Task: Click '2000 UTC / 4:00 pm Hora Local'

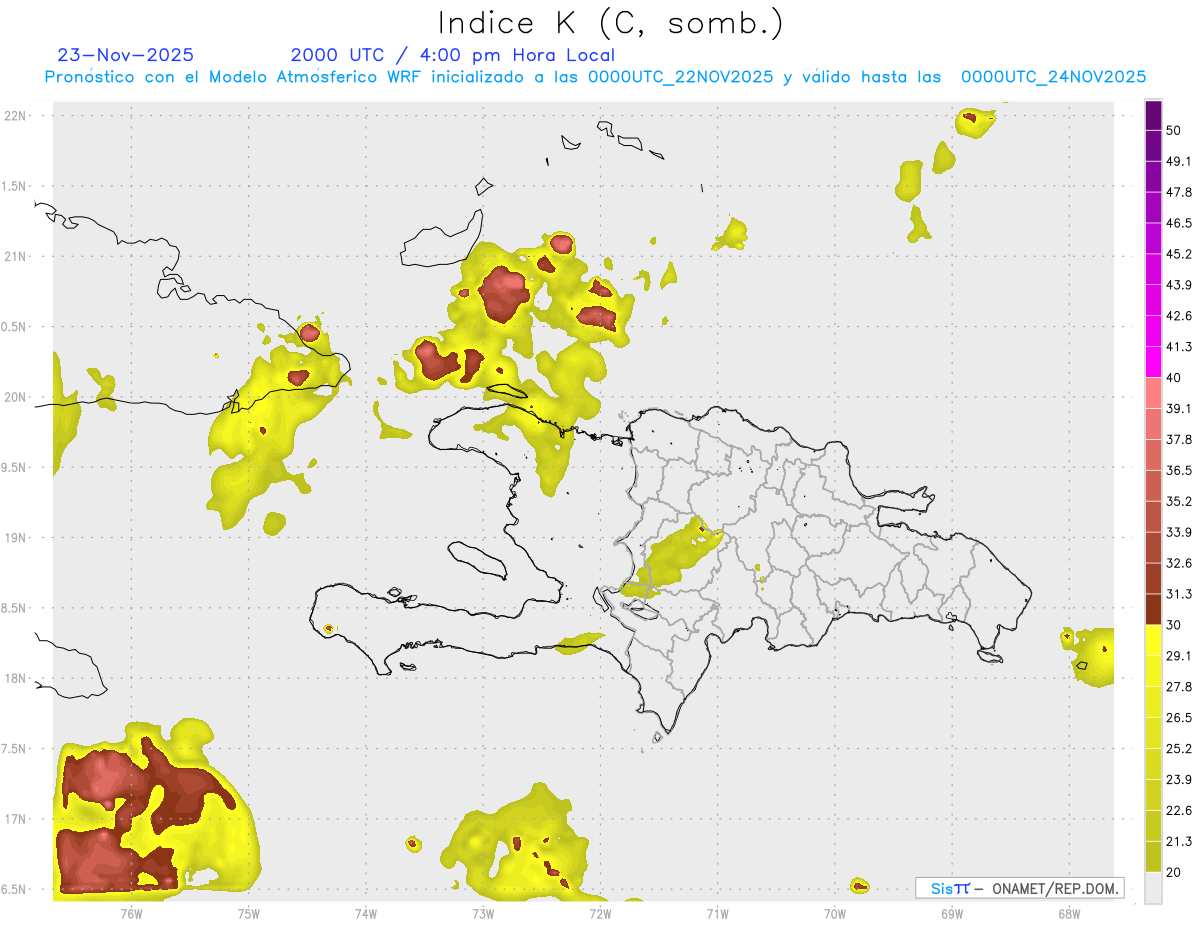Action: [453, 56]
